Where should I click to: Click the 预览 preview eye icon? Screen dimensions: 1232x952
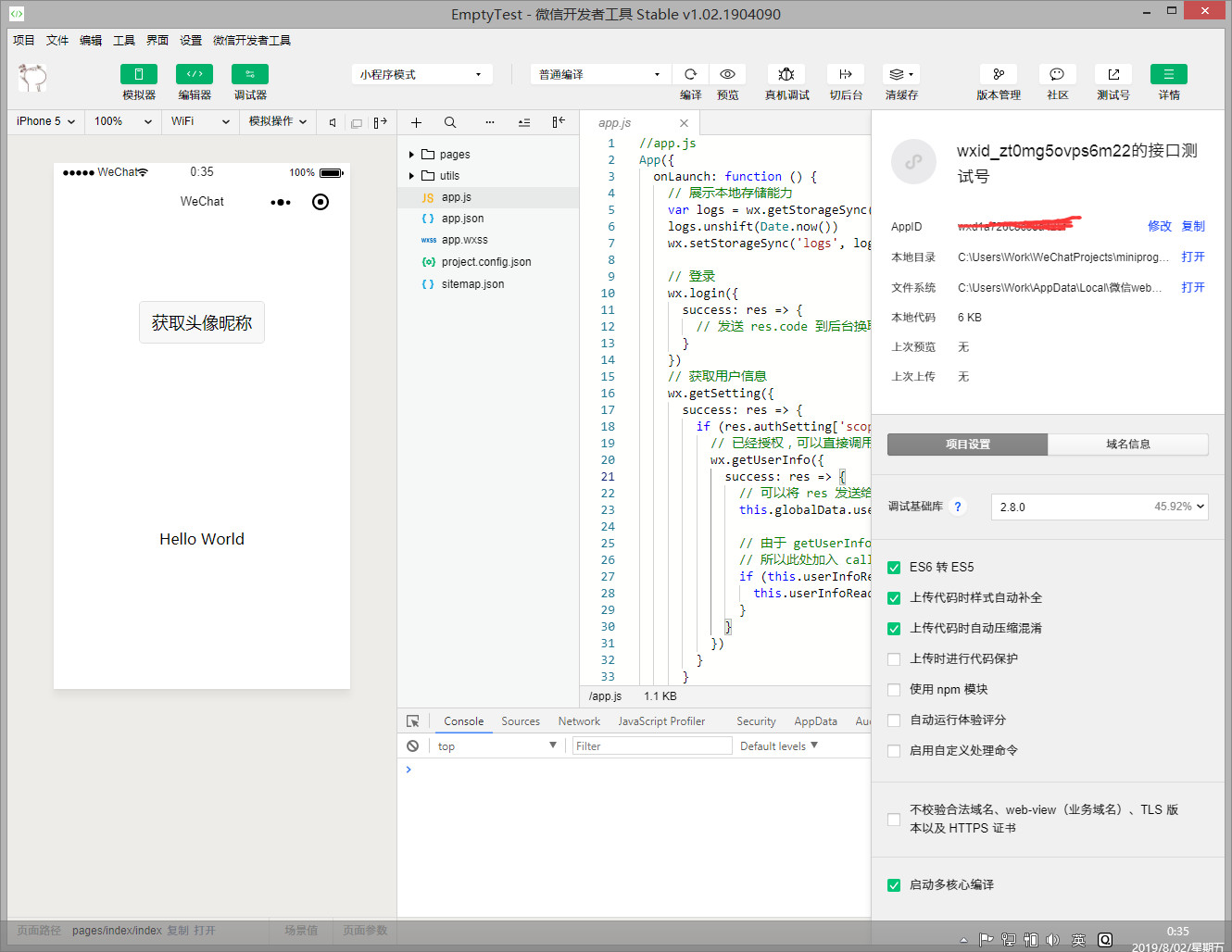click(x=728, y=74)
